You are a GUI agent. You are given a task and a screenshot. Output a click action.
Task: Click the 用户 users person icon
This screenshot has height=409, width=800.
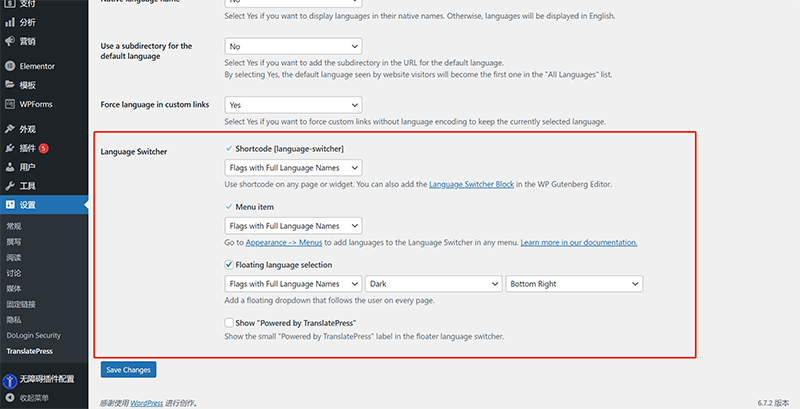point(10,167)
